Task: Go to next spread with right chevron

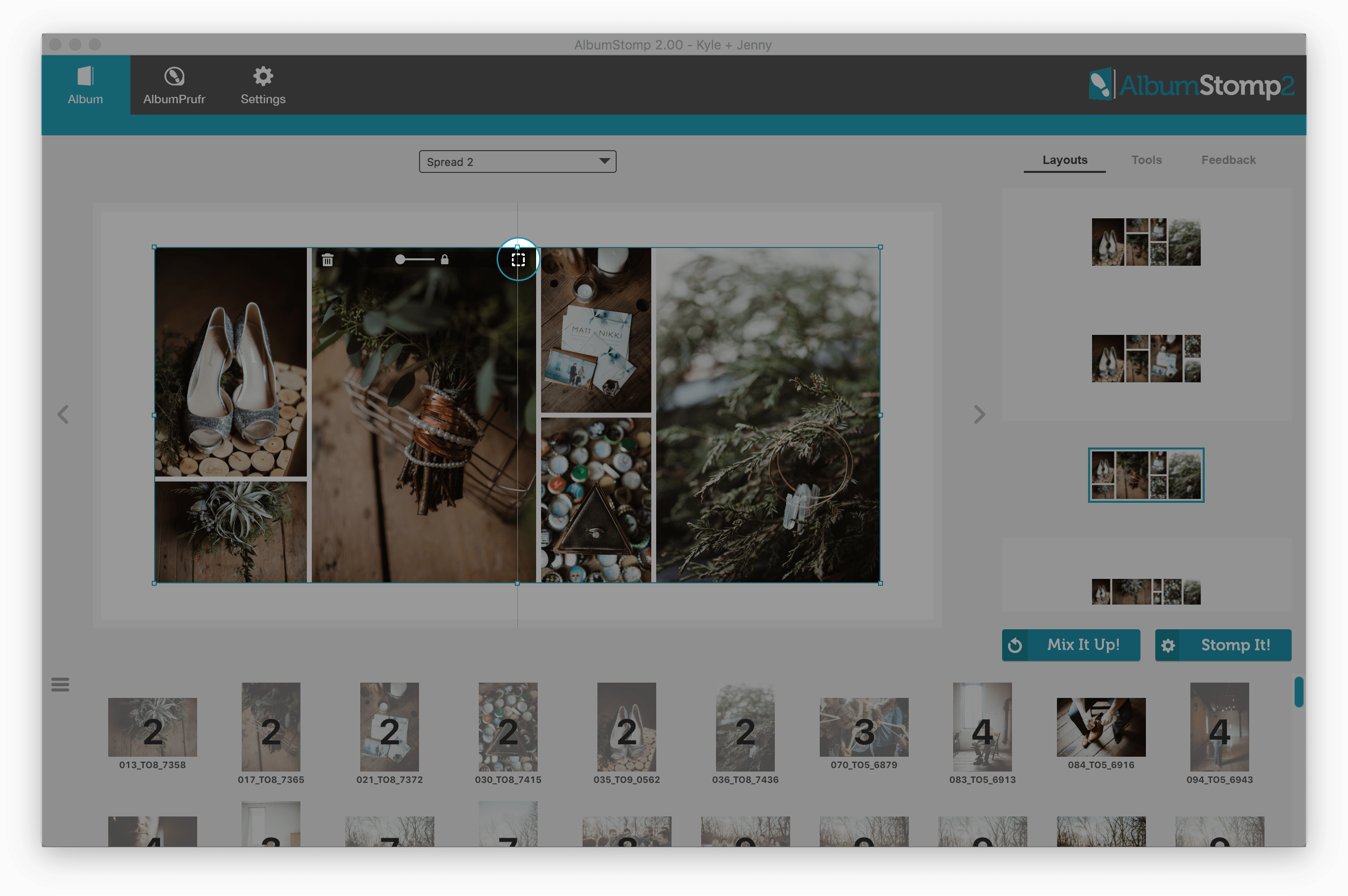Action: (x=979, y=414)
